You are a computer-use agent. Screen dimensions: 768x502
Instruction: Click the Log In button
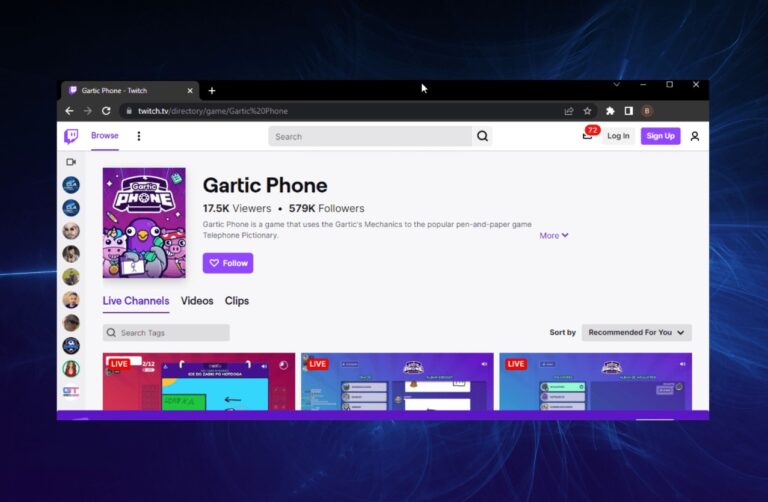click(x=618, y=136)
